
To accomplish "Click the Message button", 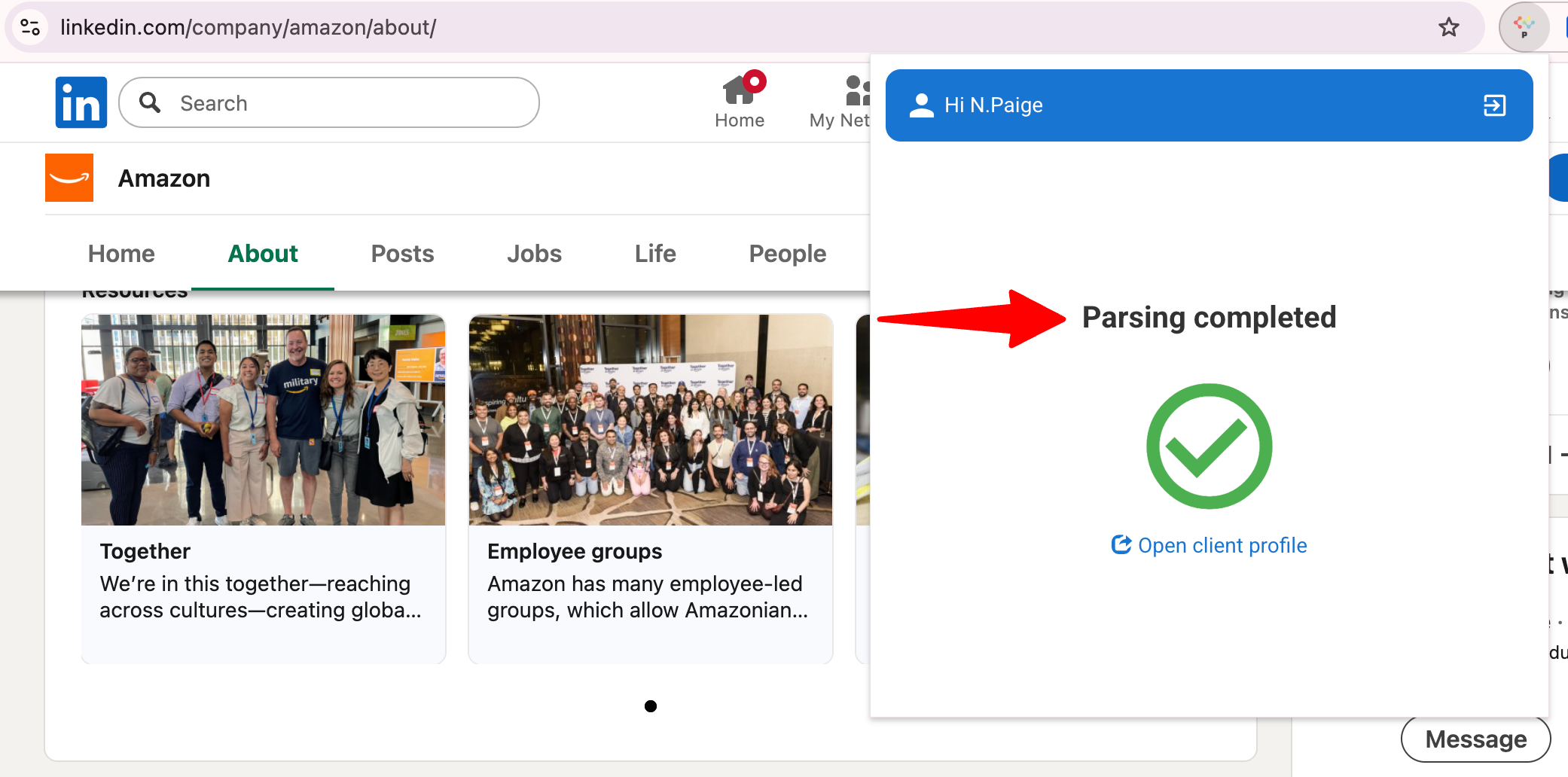I will [x=1475, y=739].
